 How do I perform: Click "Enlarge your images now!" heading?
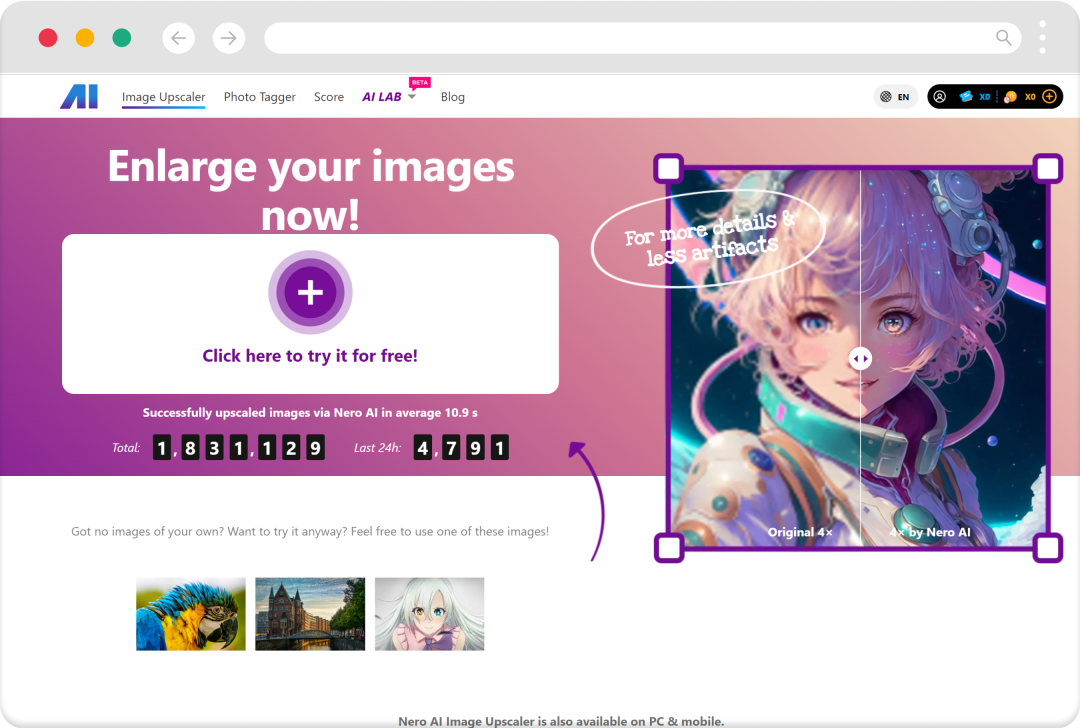pyautogui.click(x=311, y=191)
